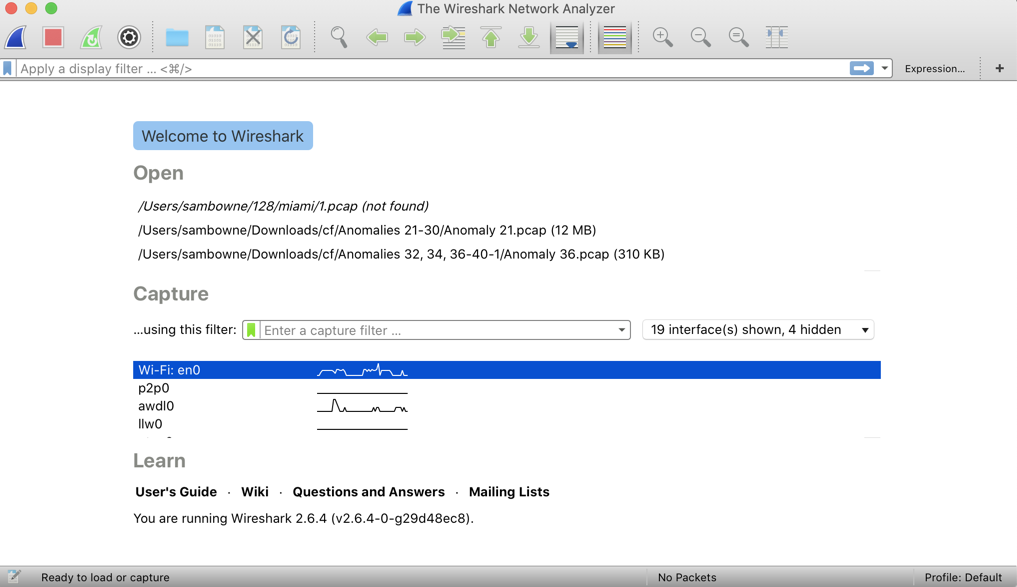Image resolution: width=1017 pixels, height=587 pixels.
Task: Open recent file 1.pcap (not found)
Action: 283,206
